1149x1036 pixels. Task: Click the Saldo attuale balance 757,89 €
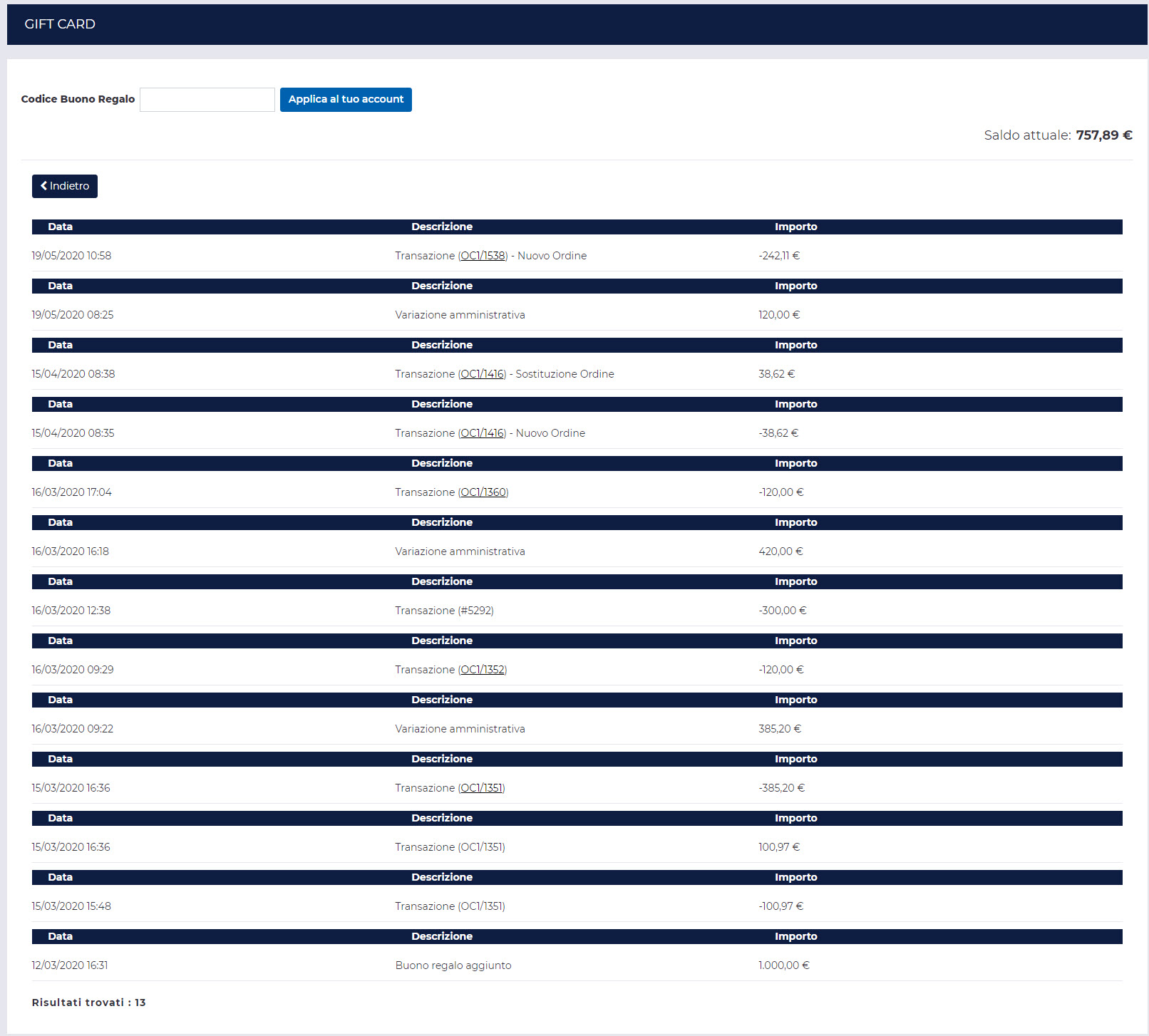click(x=1103, y=135)
